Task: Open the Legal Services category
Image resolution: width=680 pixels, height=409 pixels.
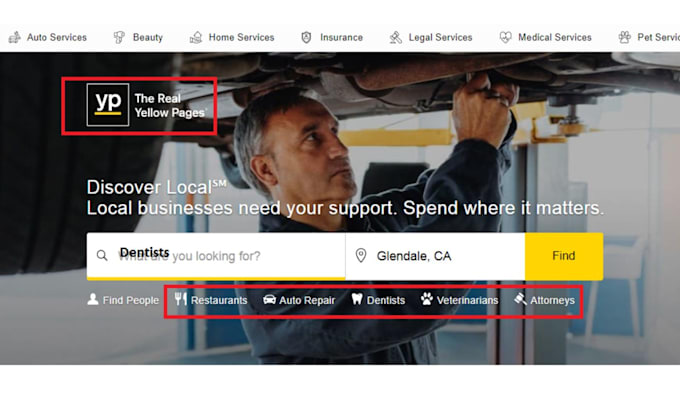Action: point(440,37)
